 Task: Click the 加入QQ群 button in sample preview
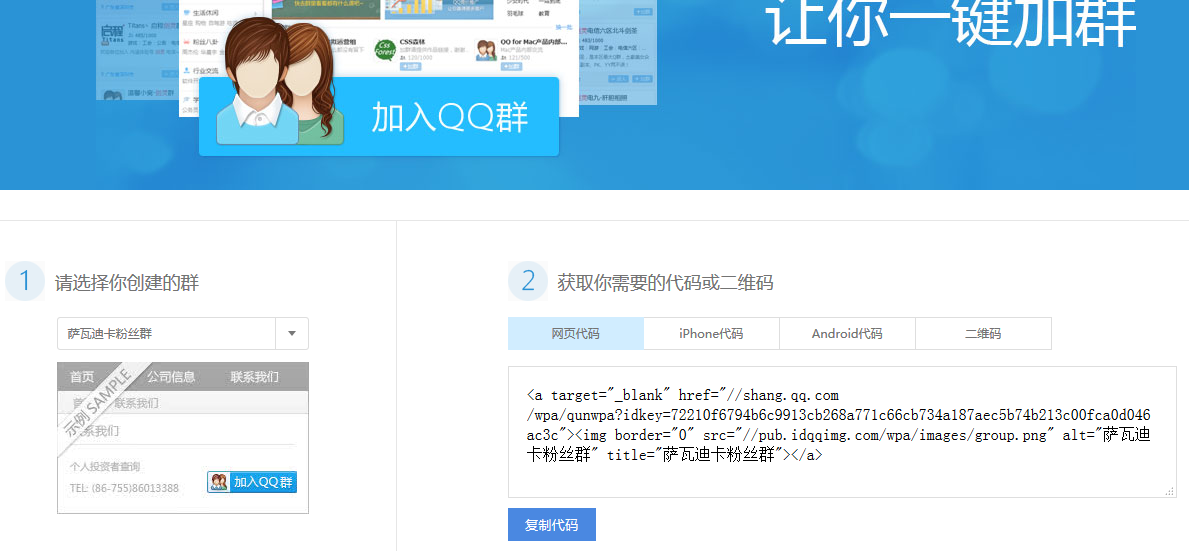(x=253, y=482)
